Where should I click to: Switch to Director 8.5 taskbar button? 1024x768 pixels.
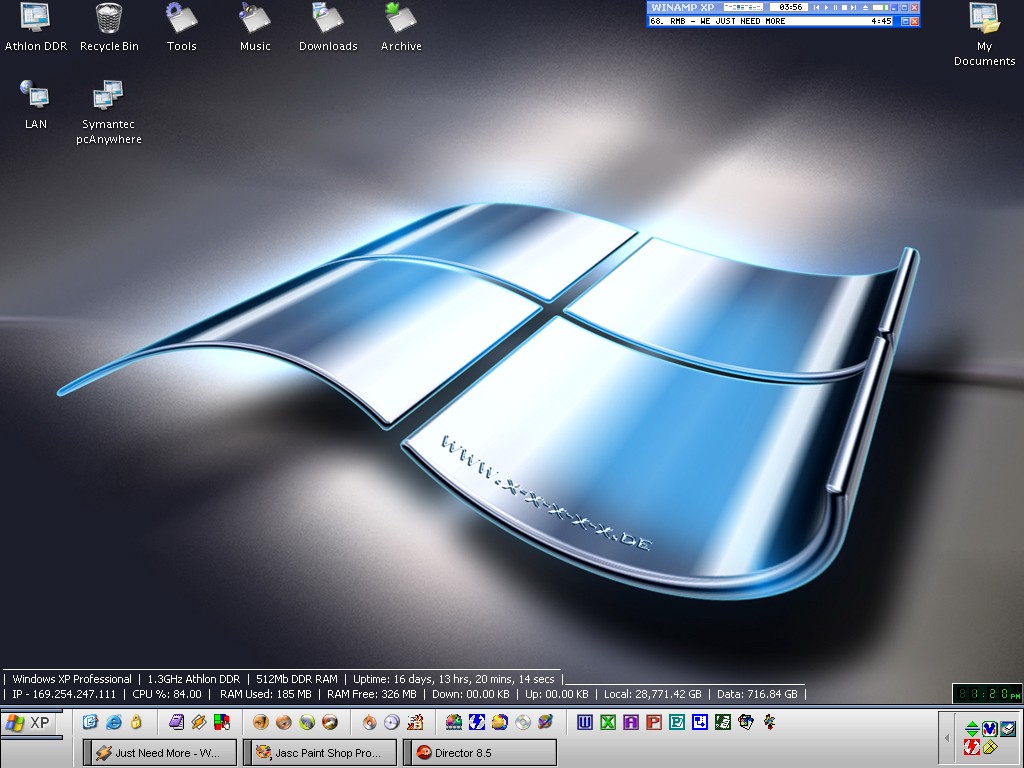point(480,753)
